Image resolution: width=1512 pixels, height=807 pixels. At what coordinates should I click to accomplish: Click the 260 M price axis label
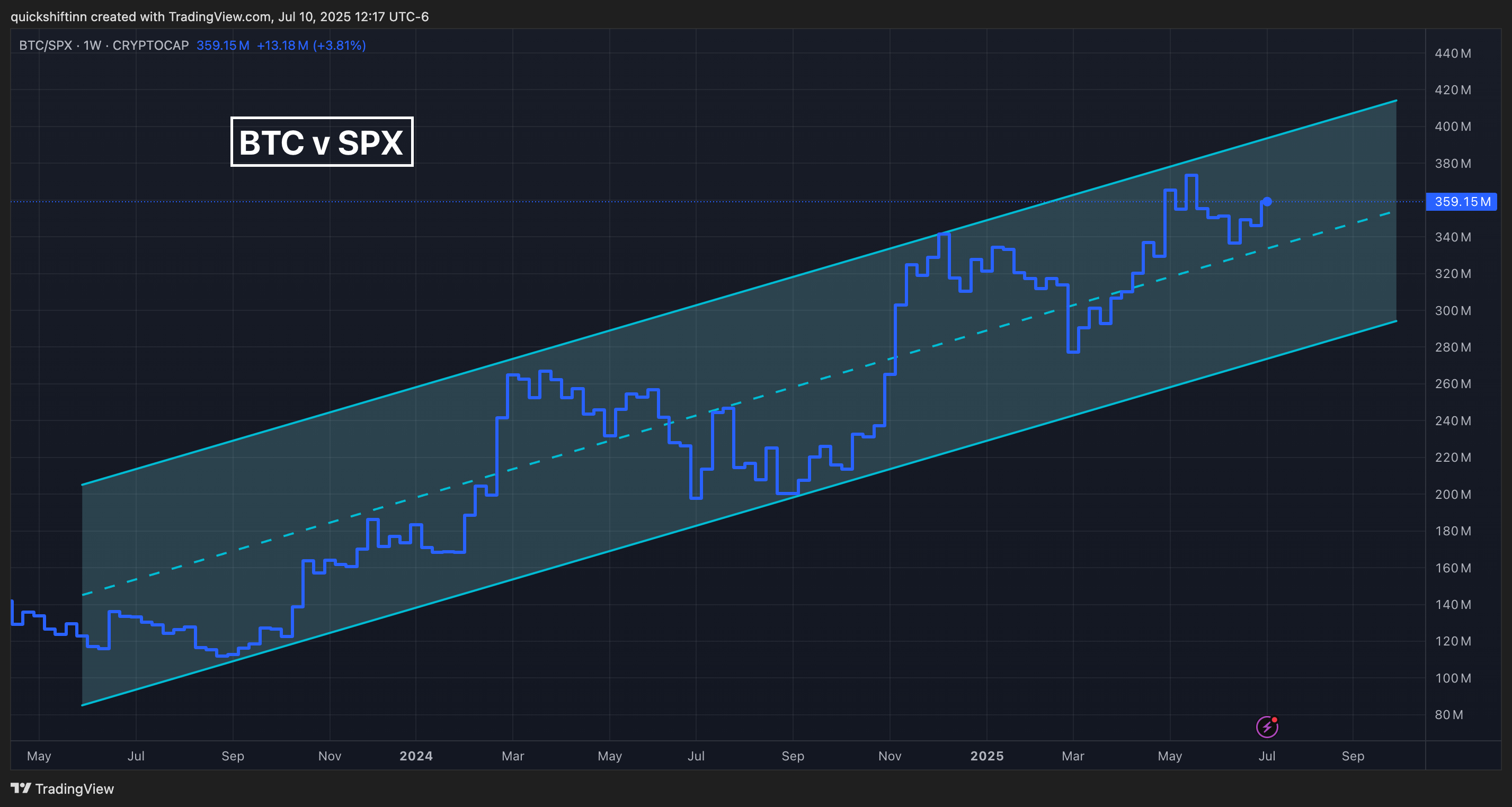click(x=1453, y=384)
